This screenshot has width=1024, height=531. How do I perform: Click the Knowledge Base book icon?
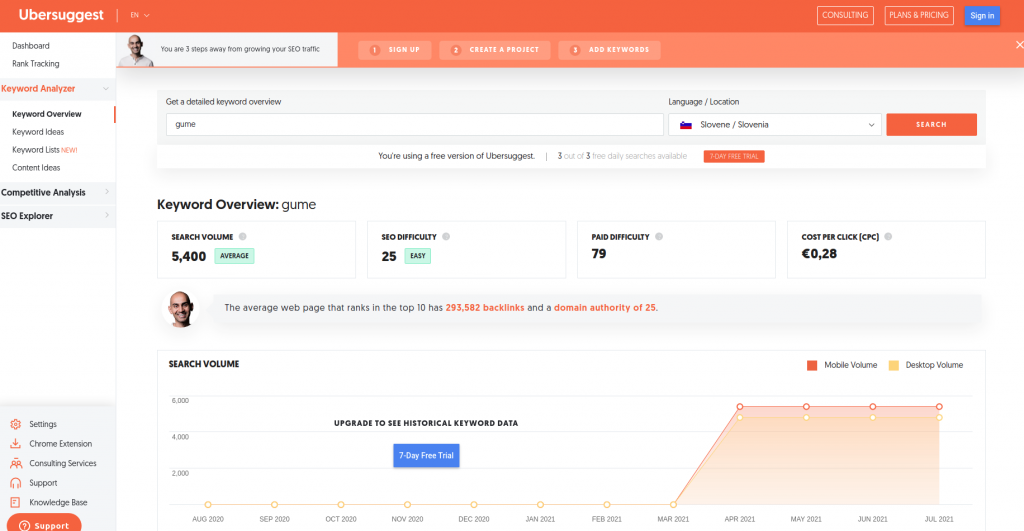pyautogui.click(x=16, y=502)
